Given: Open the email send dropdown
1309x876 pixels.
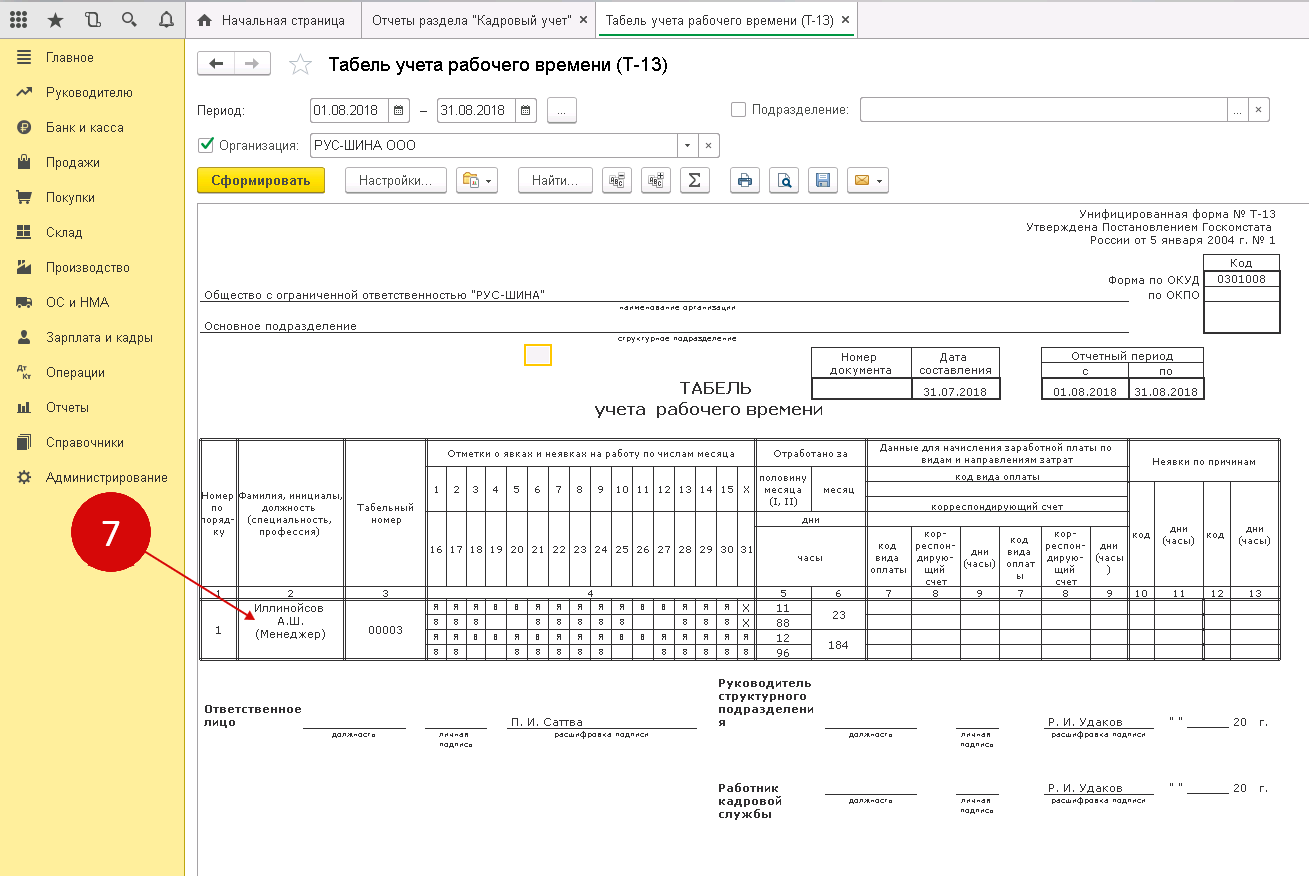Looking at the screenshot, I should 867,180.
